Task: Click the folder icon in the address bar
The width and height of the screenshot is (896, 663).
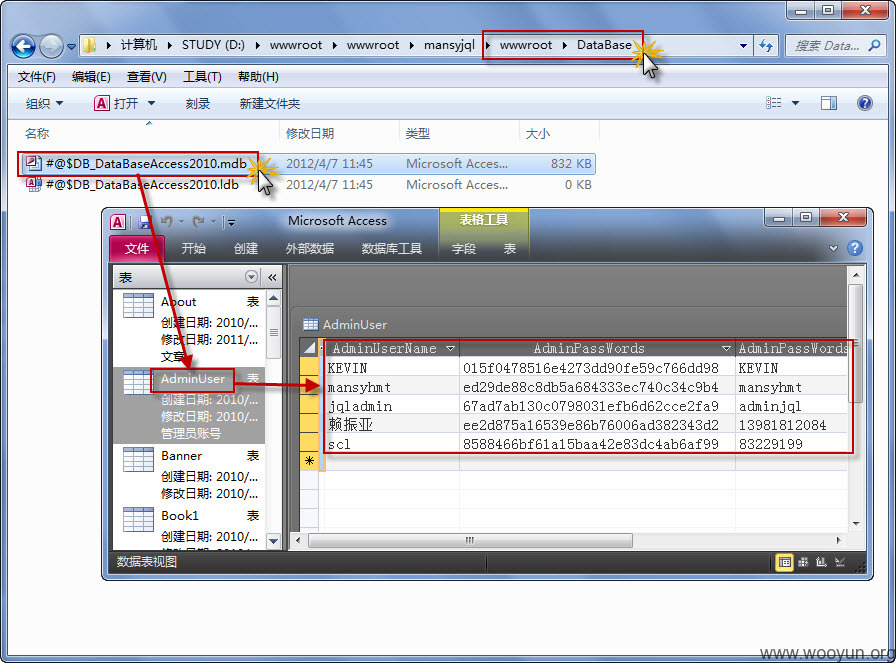Action: click(x=90, y=45)
